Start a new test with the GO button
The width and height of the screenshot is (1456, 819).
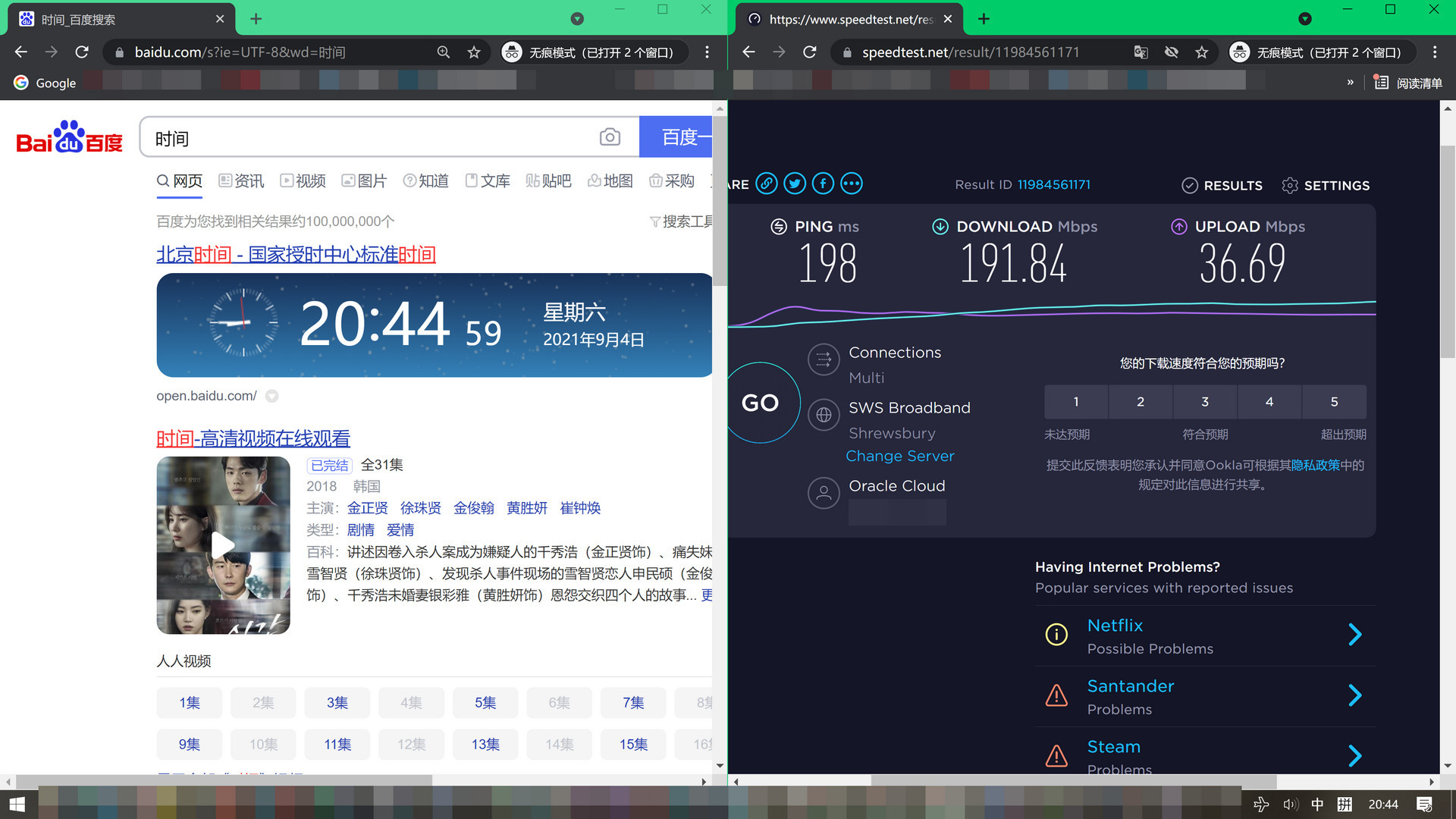[x=760, y=403]
